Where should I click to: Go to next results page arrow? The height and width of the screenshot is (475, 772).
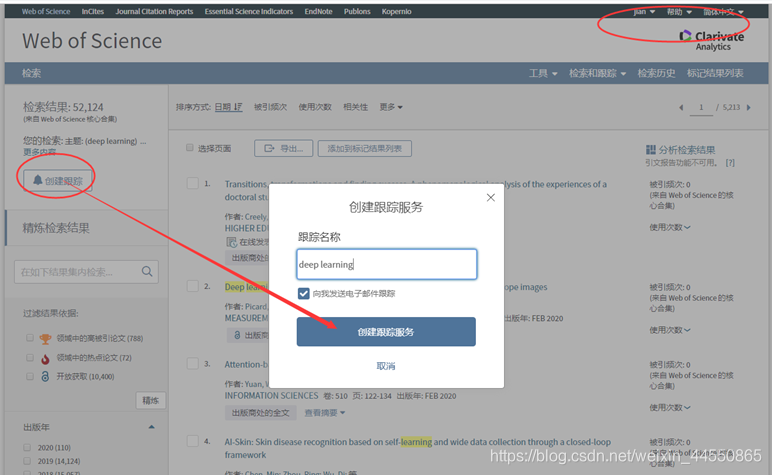click(x=748, y=107)
